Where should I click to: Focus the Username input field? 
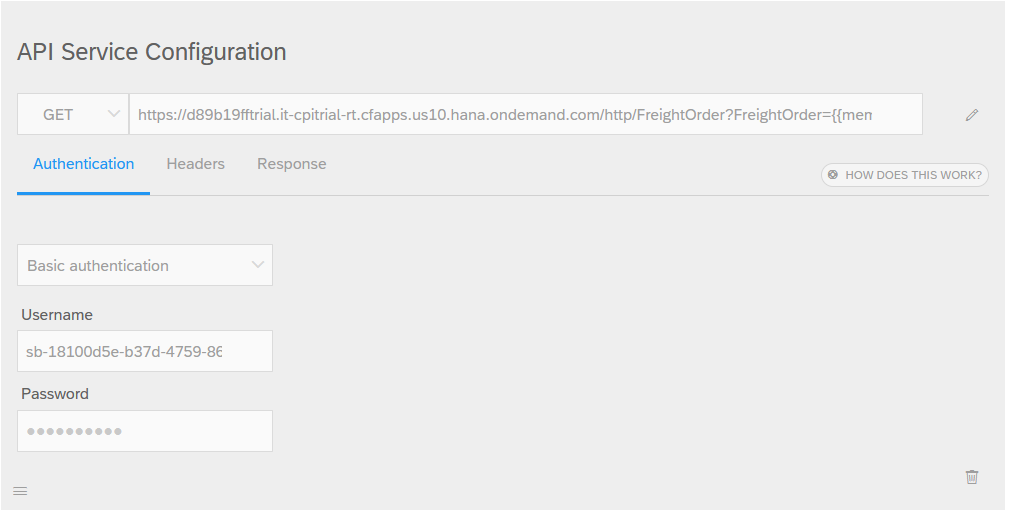click(x=145, y=351)
